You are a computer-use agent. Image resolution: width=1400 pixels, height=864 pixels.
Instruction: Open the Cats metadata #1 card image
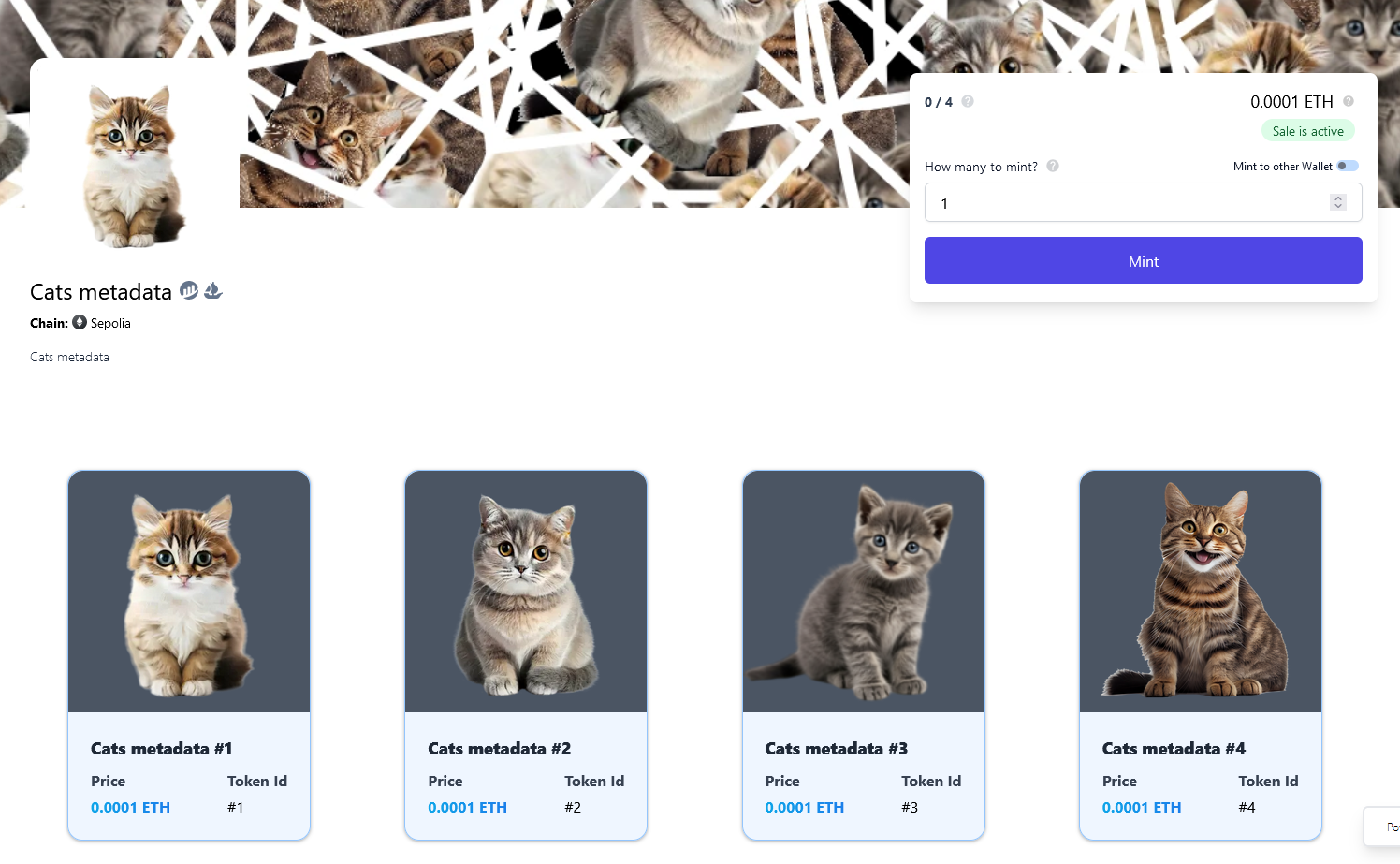point(189,592)
